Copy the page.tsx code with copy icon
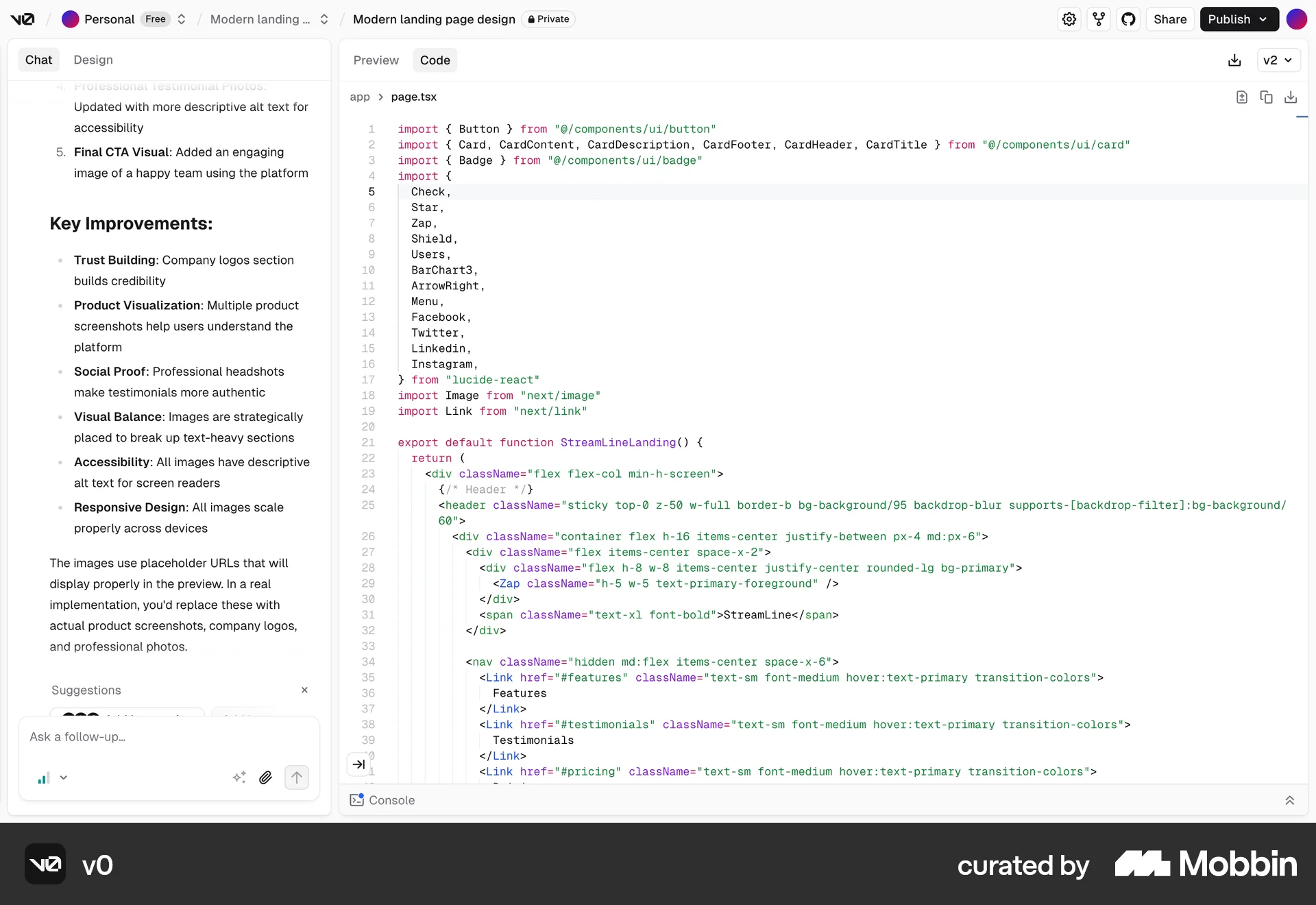Image resolution: width=1316 pixels, height=905 pixels. click(1266, 97)
